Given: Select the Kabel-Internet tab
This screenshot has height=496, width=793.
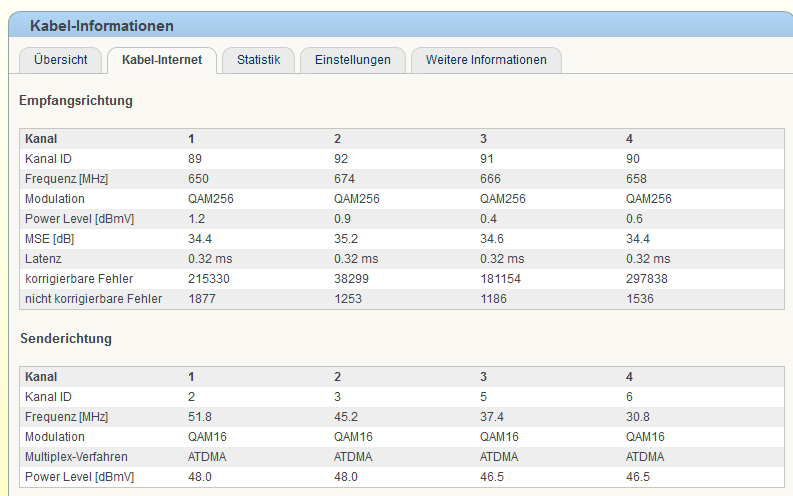Looking at the screenshot, I should coord(162,60).
